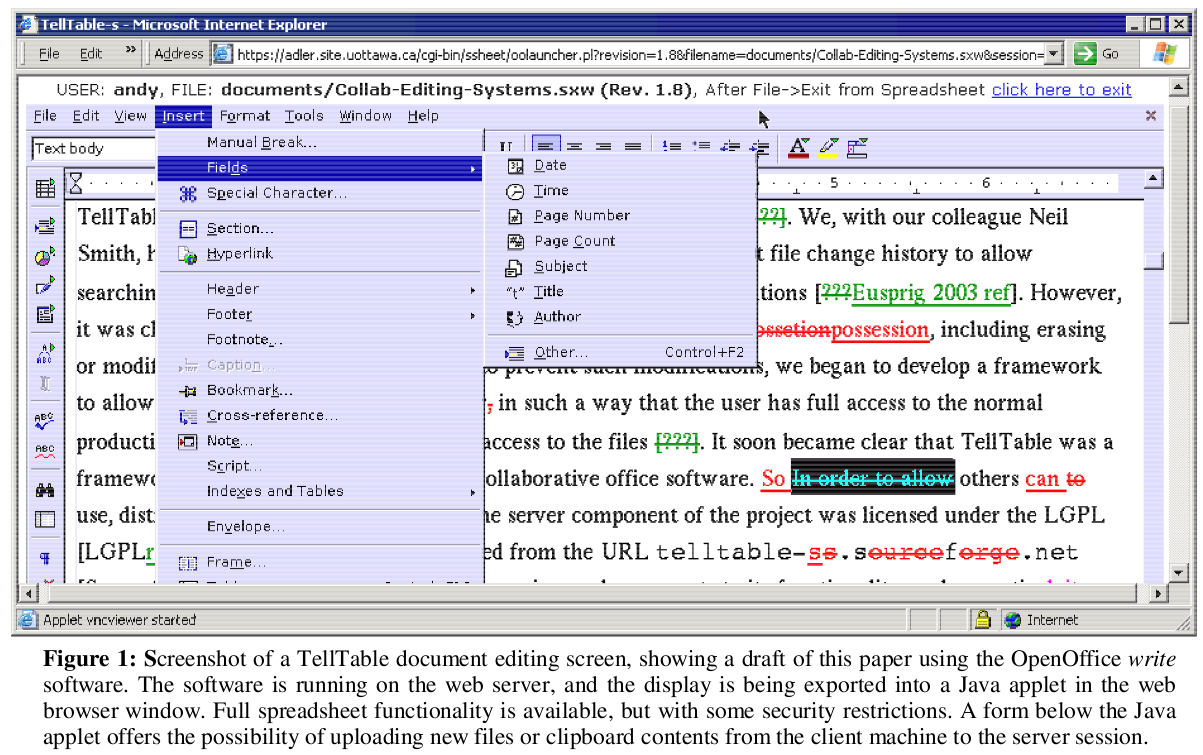Open the Format menu
The image size is (1203, 755).
click(245, 116)
